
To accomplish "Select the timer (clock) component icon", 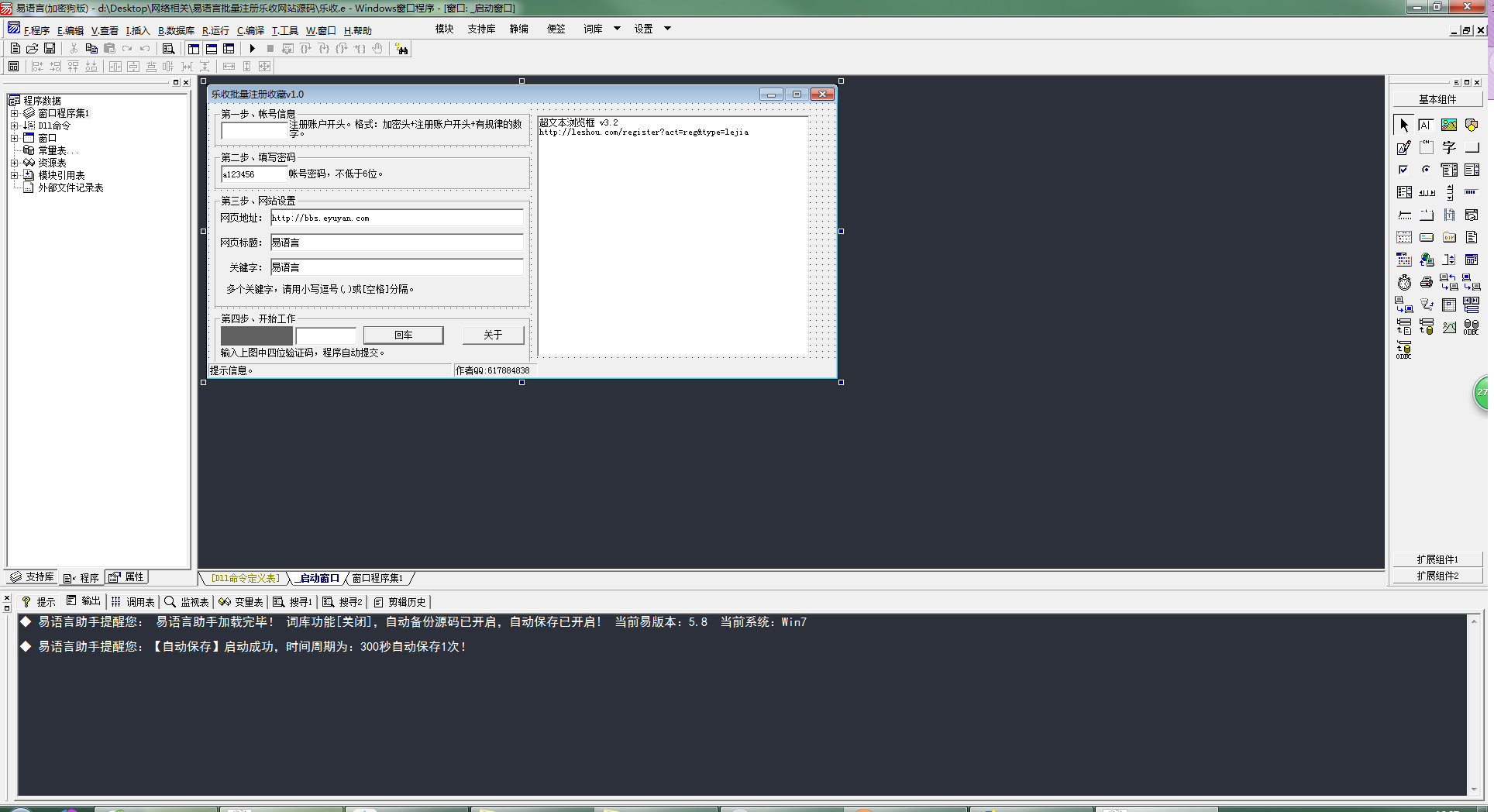I will tap(1403, 283).
